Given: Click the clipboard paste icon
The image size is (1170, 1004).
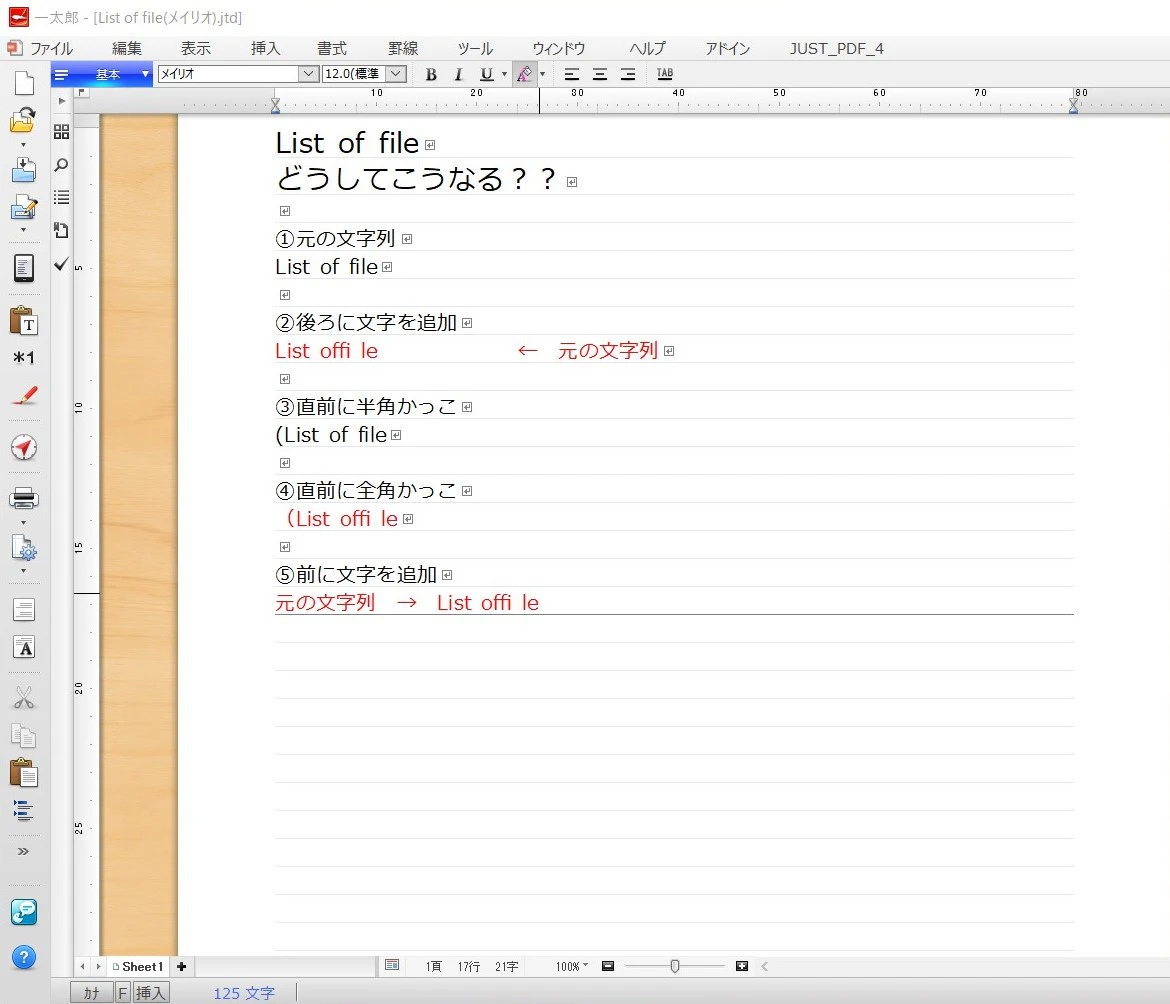Looking at the screenshot, I should coord(24,773).
